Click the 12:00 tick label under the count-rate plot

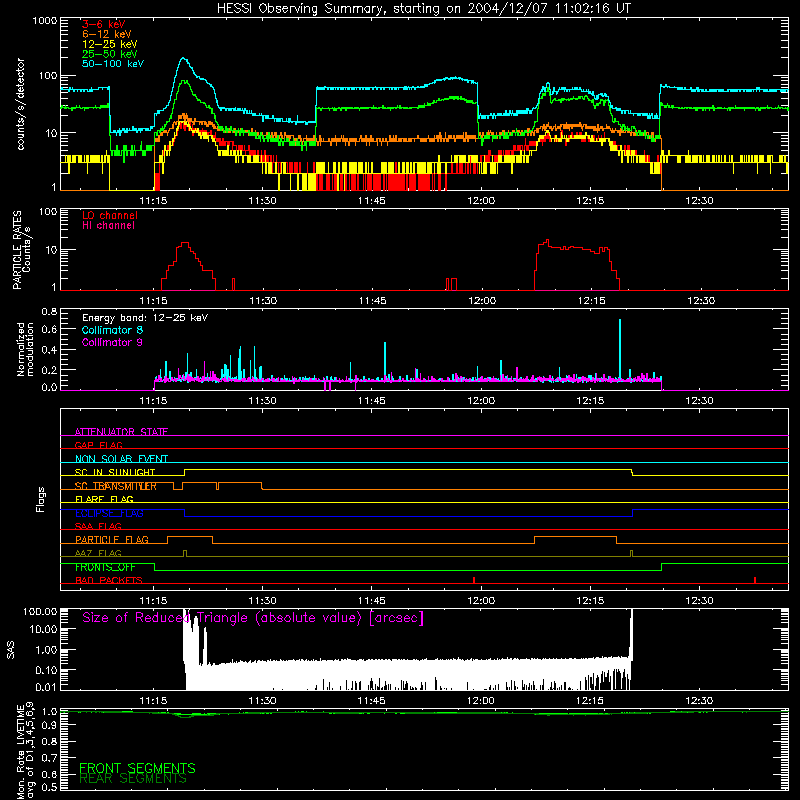[x=481, y=201]
